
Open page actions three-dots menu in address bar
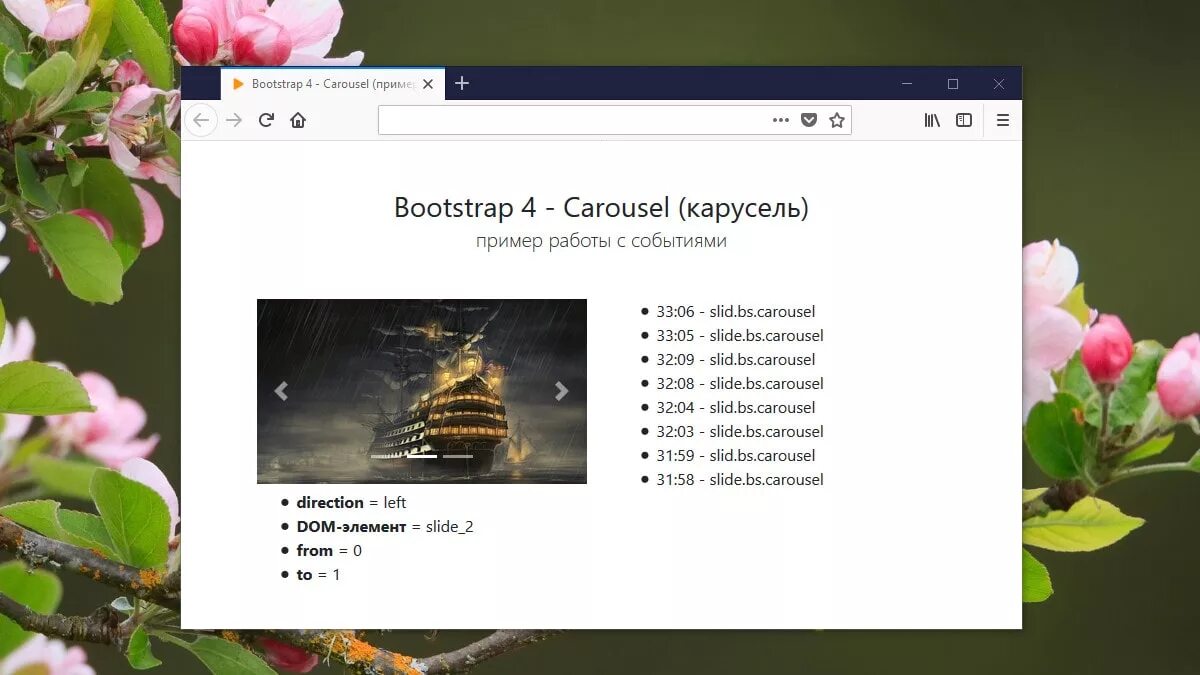coord(781,120)
